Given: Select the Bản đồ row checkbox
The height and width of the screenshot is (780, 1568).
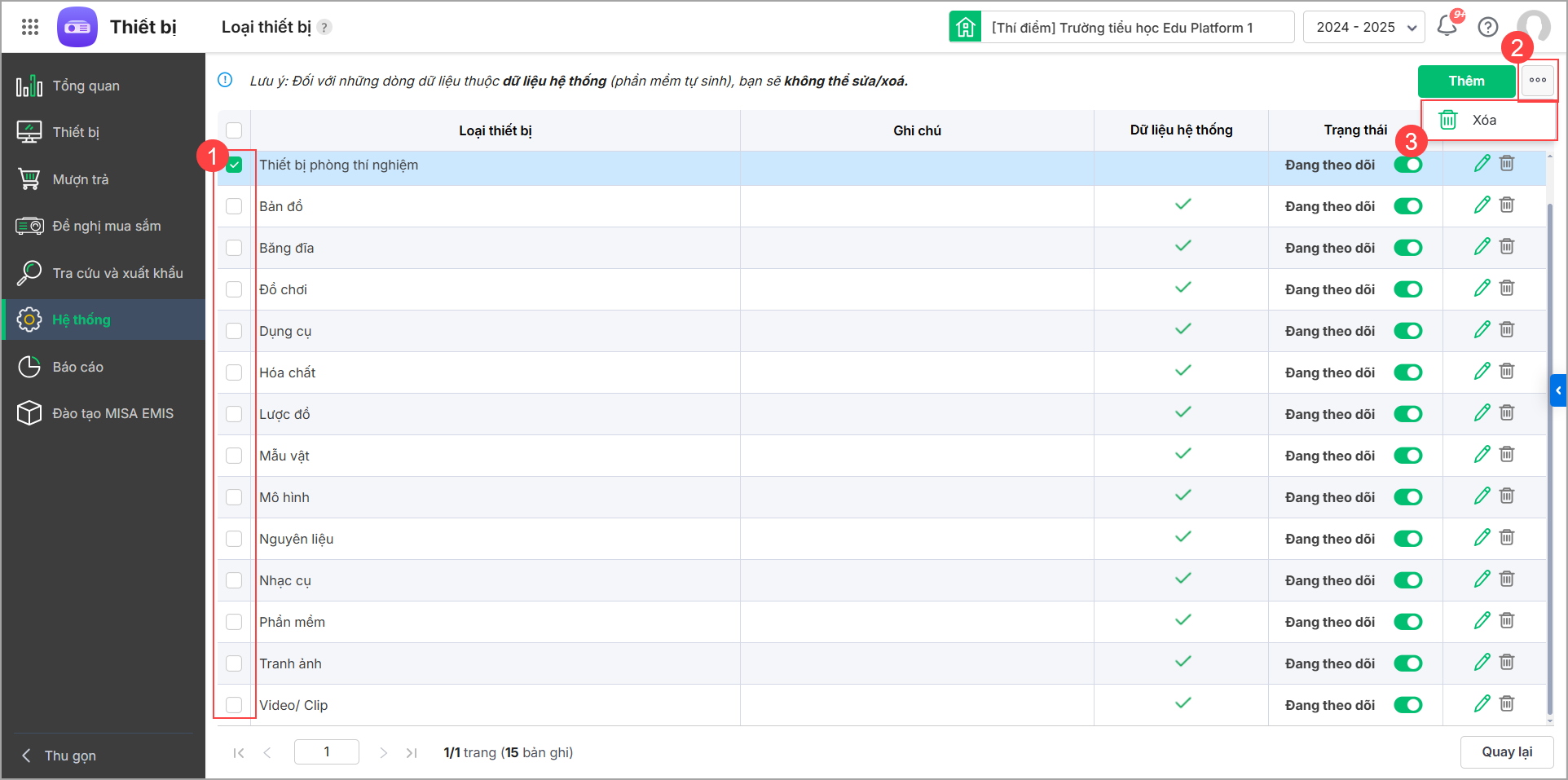Looking at the screenshot, I should point(234,206).
